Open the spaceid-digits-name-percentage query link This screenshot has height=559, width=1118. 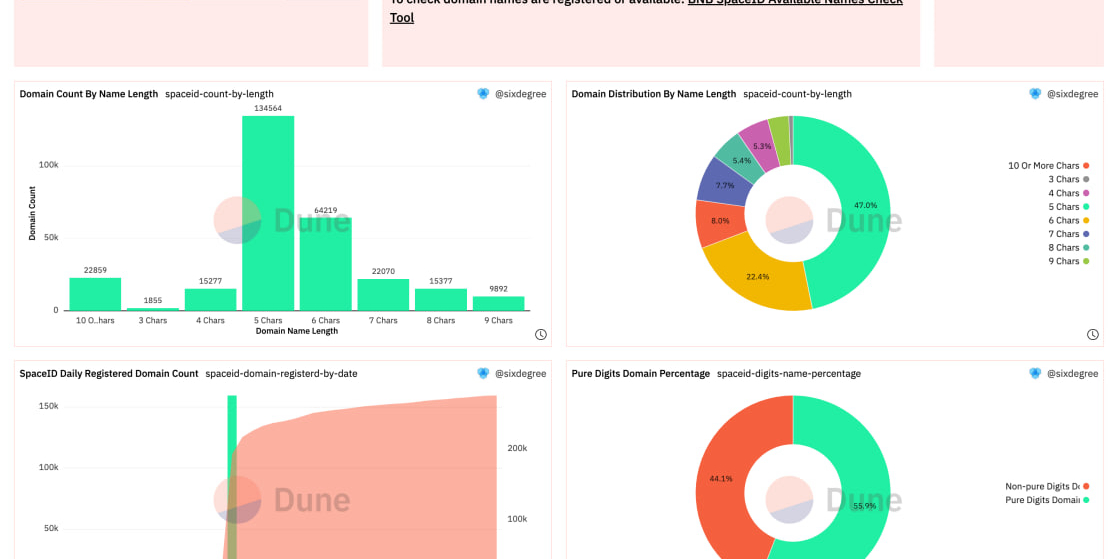(x=788, y=374)
